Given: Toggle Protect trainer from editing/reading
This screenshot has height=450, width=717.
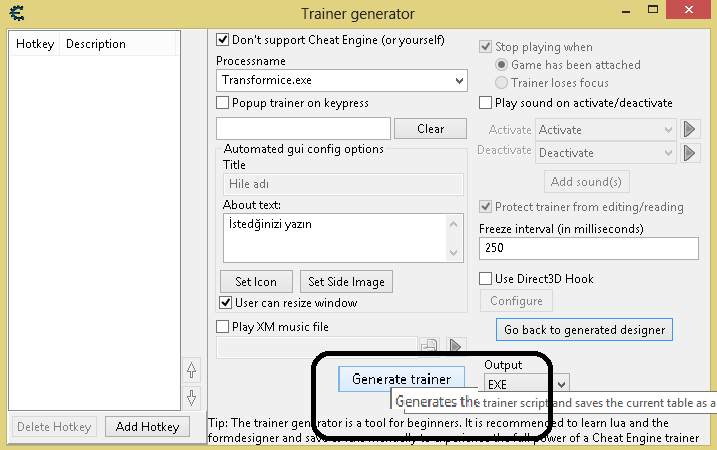Looking at the screenshot, I should [485, 207].
